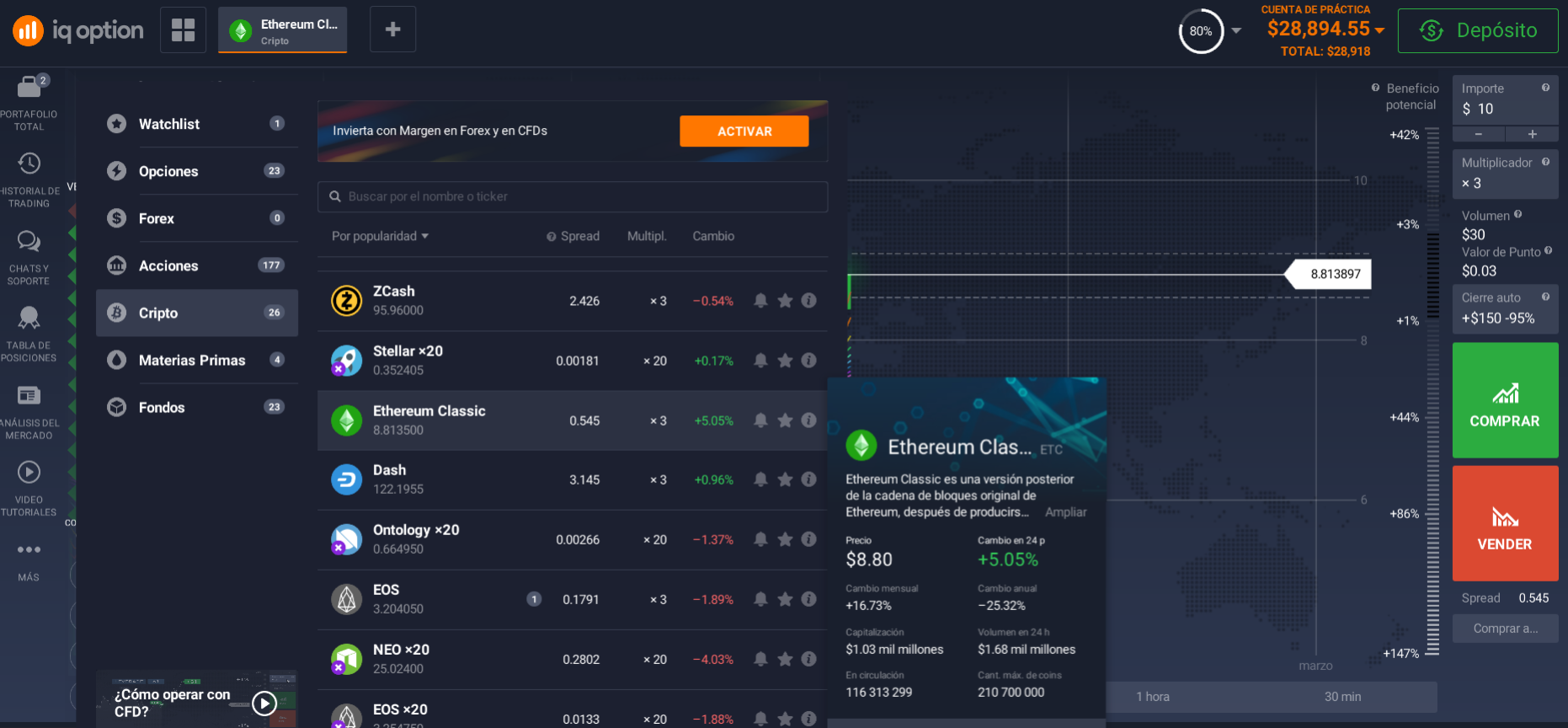The width and height of the screenshot is (1568, 728).
Task: Click the 8.813897 price marker
Action: (1329, 274)
